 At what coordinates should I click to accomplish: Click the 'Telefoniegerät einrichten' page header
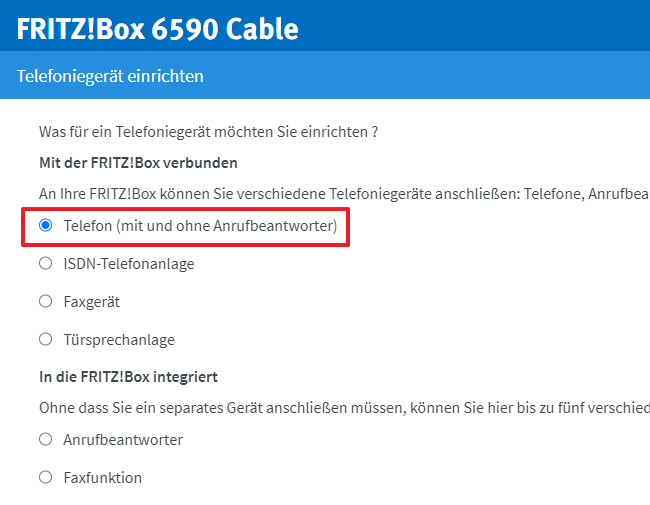coord(110,75)
